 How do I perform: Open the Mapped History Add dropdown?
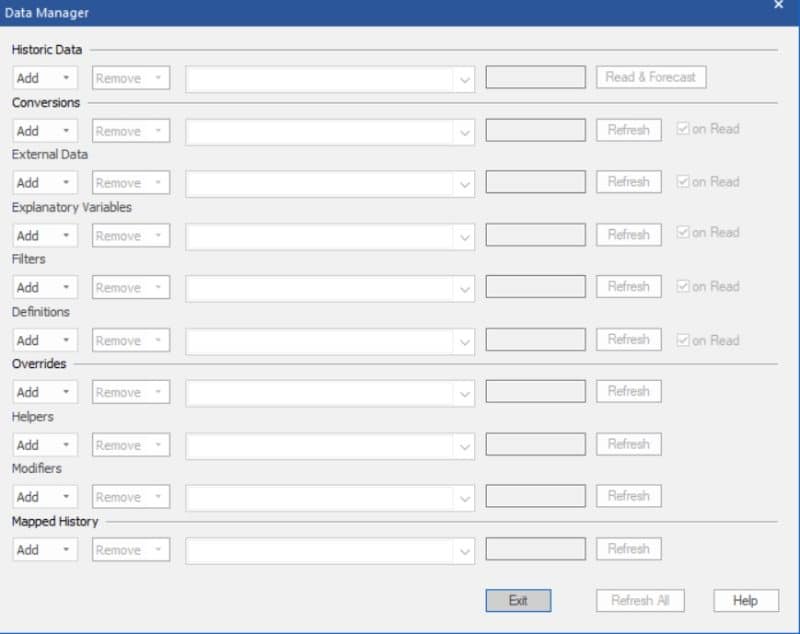point(44,549)
